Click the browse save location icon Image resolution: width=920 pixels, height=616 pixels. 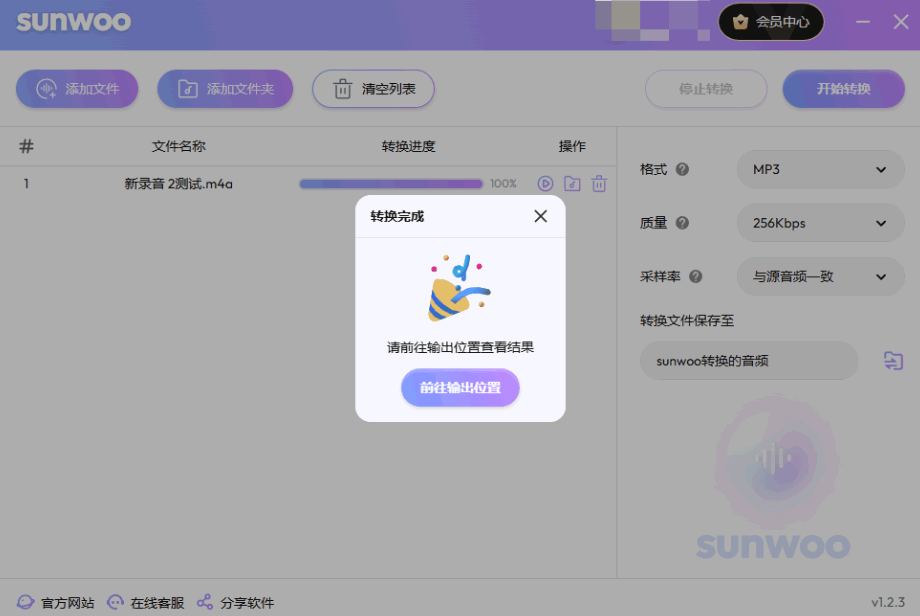coord(893,361)
